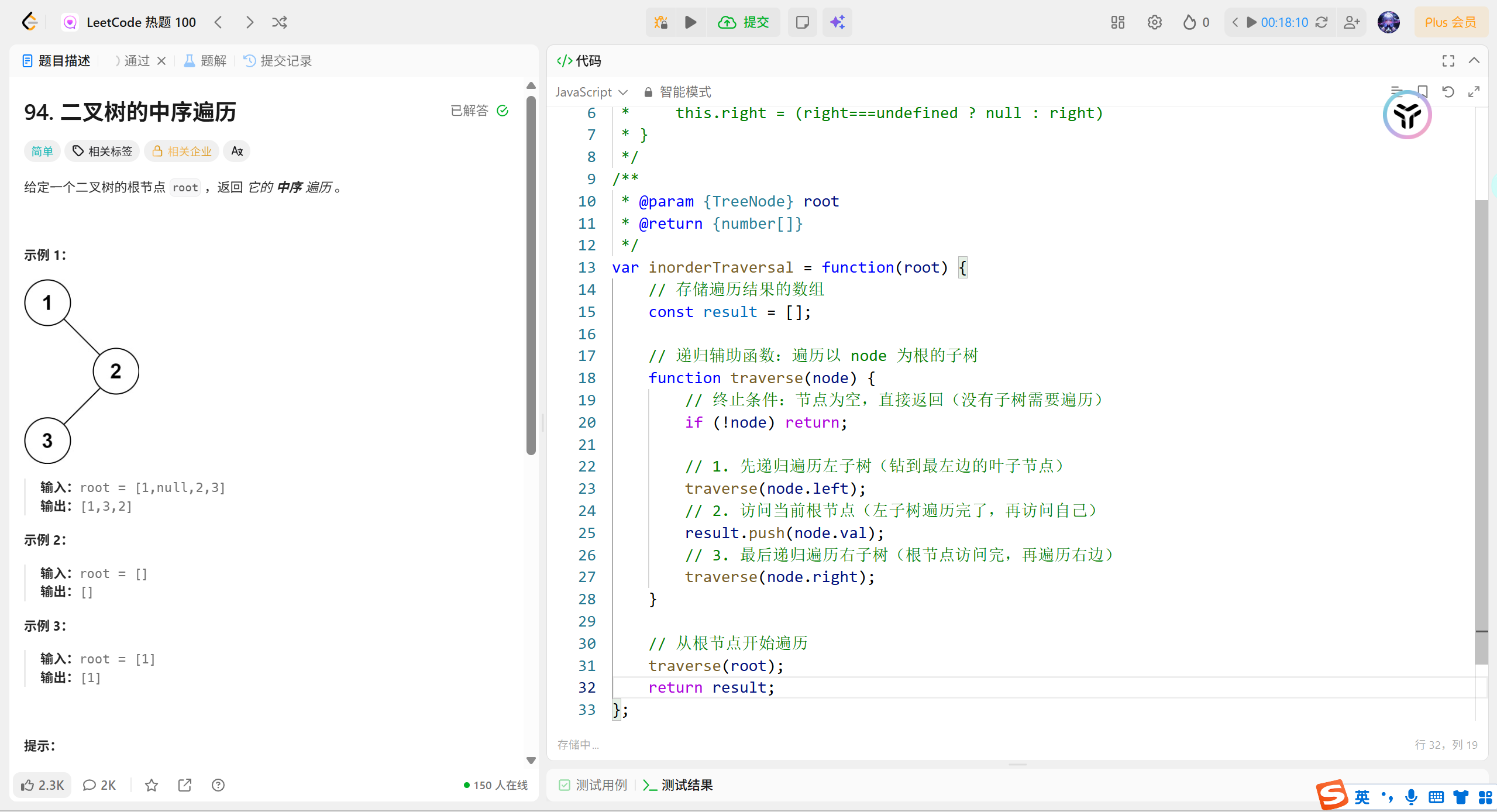Open the notes icon
The height and width of the screenshot is (812, 1497).
[x=803, y=22]
